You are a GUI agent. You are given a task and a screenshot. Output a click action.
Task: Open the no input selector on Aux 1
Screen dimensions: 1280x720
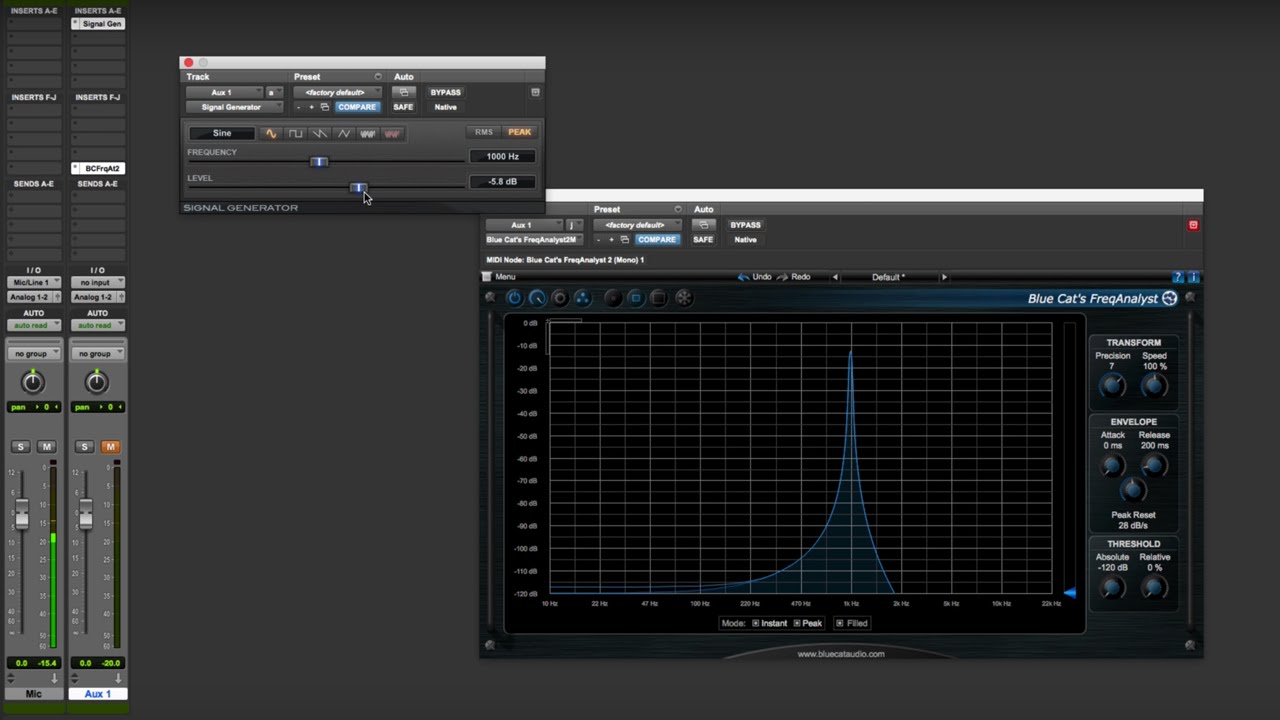point(97,282)
